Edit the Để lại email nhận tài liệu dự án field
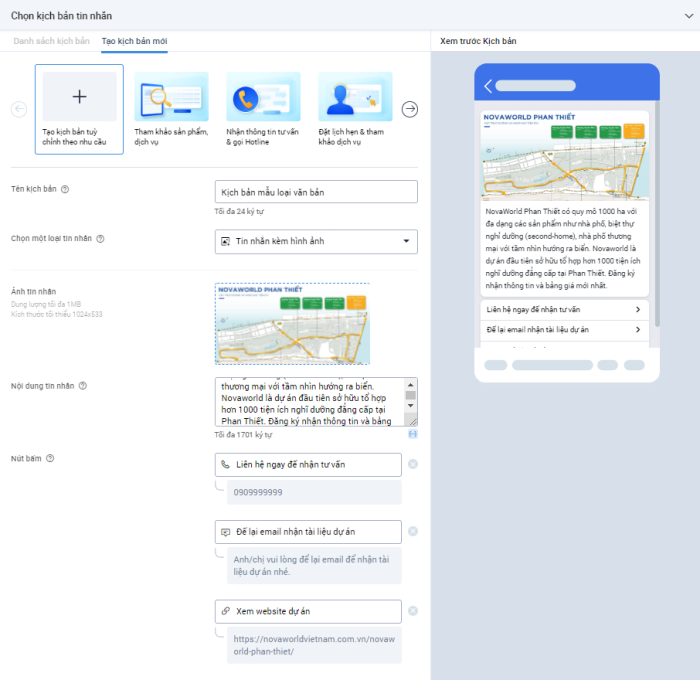Screen dimensions: 700x680 (308, 532)
